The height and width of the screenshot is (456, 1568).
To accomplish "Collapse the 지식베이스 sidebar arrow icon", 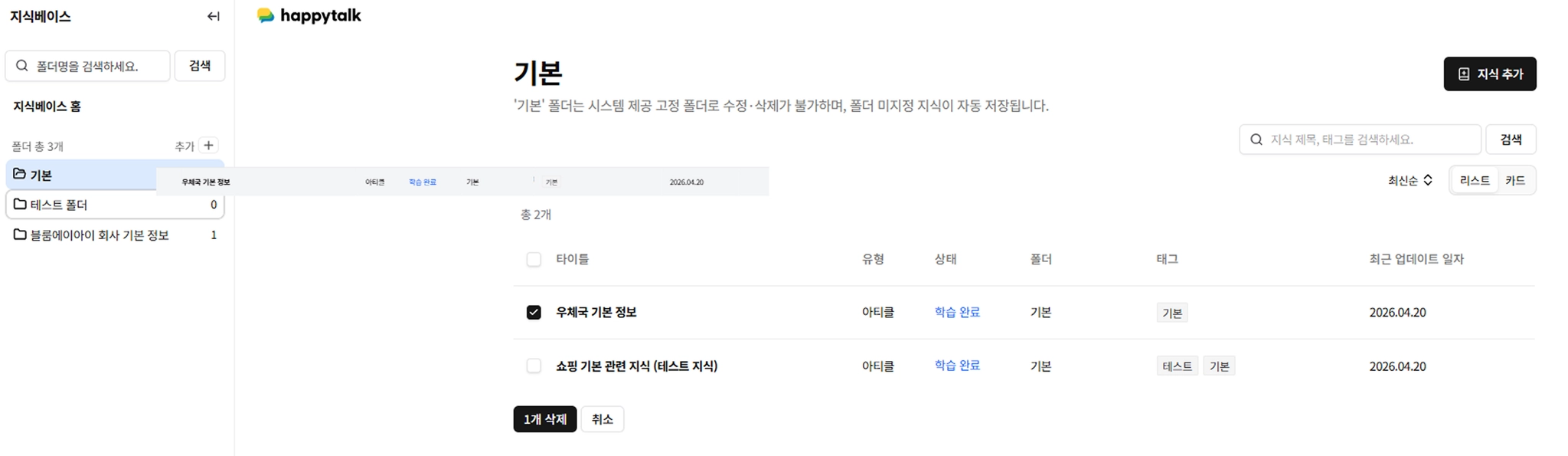I will point(214,16).
